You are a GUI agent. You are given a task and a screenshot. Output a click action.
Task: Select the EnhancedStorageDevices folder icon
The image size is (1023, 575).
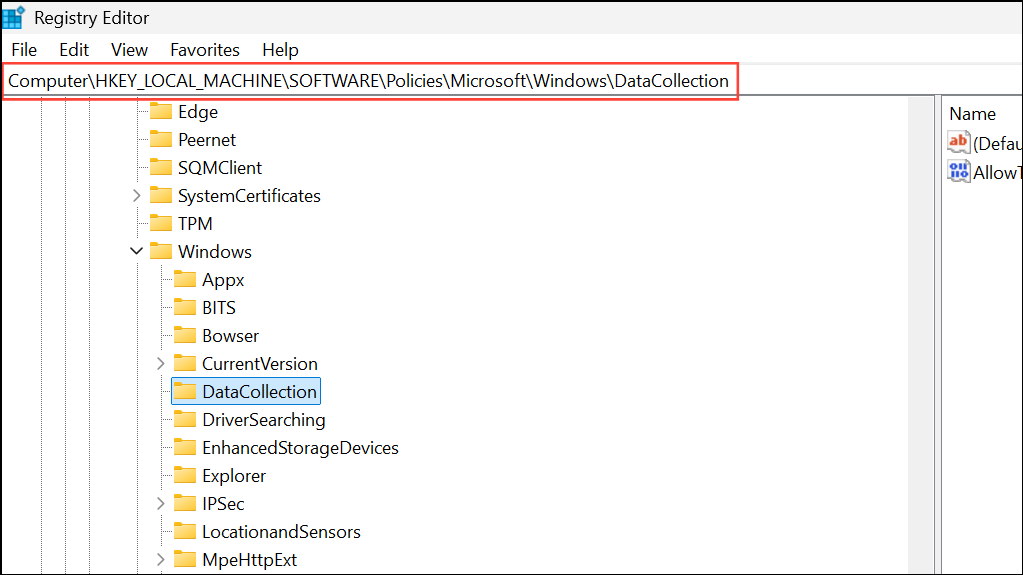click(185, 448)
